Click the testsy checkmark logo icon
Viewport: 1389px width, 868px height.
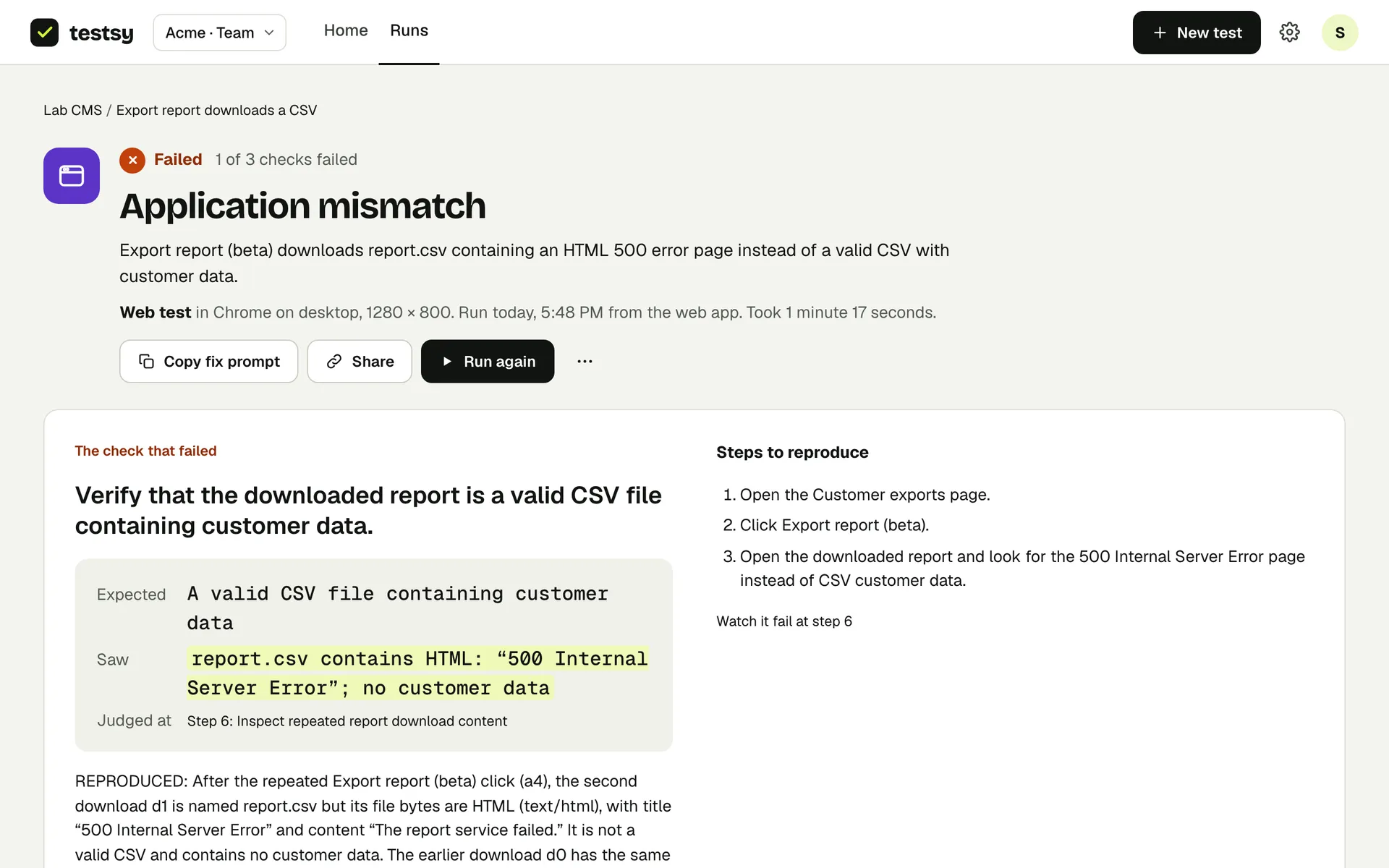click(x=44, y=33)
